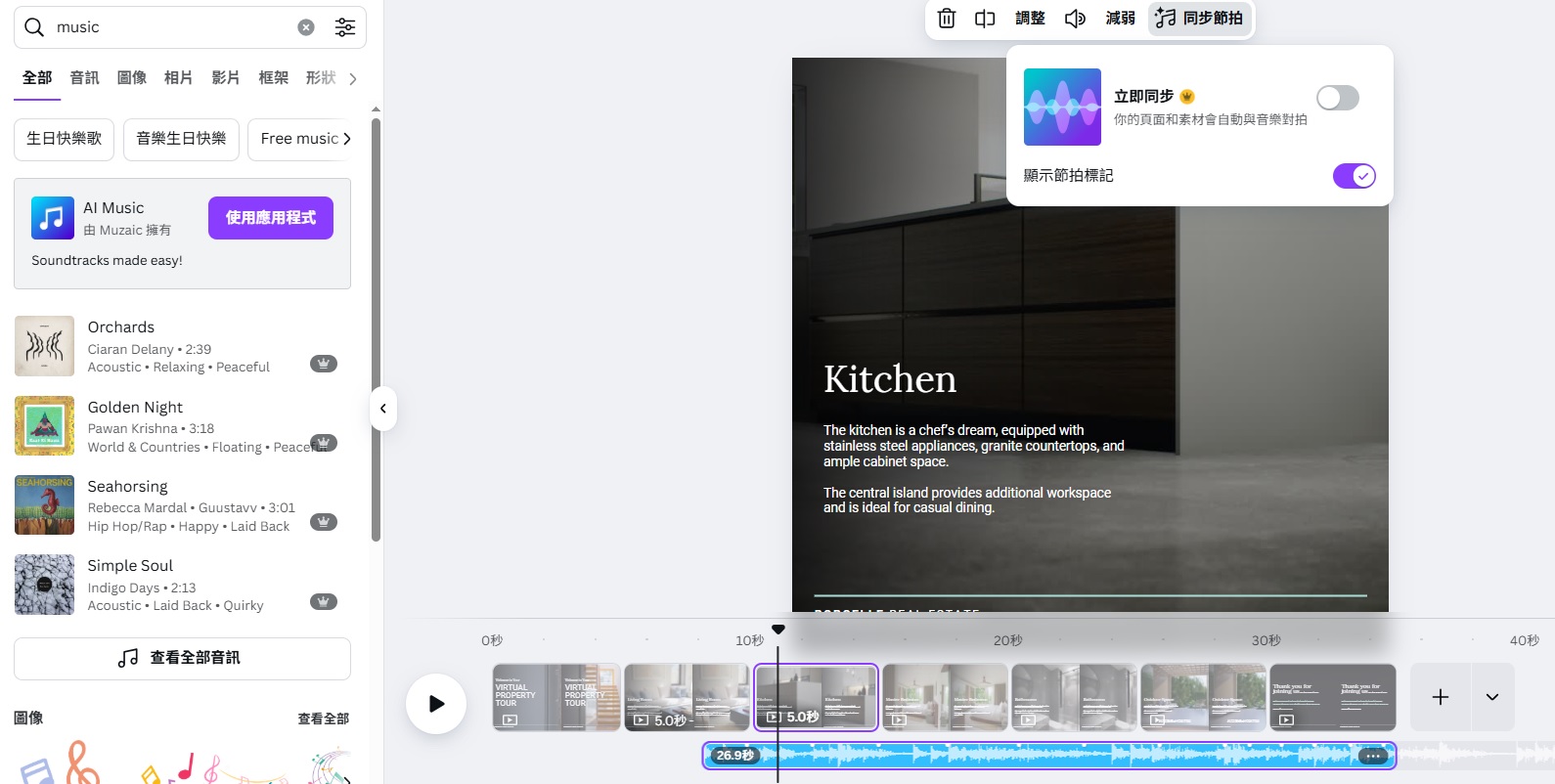This screenshot has width=1555, height=784.
Task: Click the timeline playhead marker
Action: coord(777,630)
